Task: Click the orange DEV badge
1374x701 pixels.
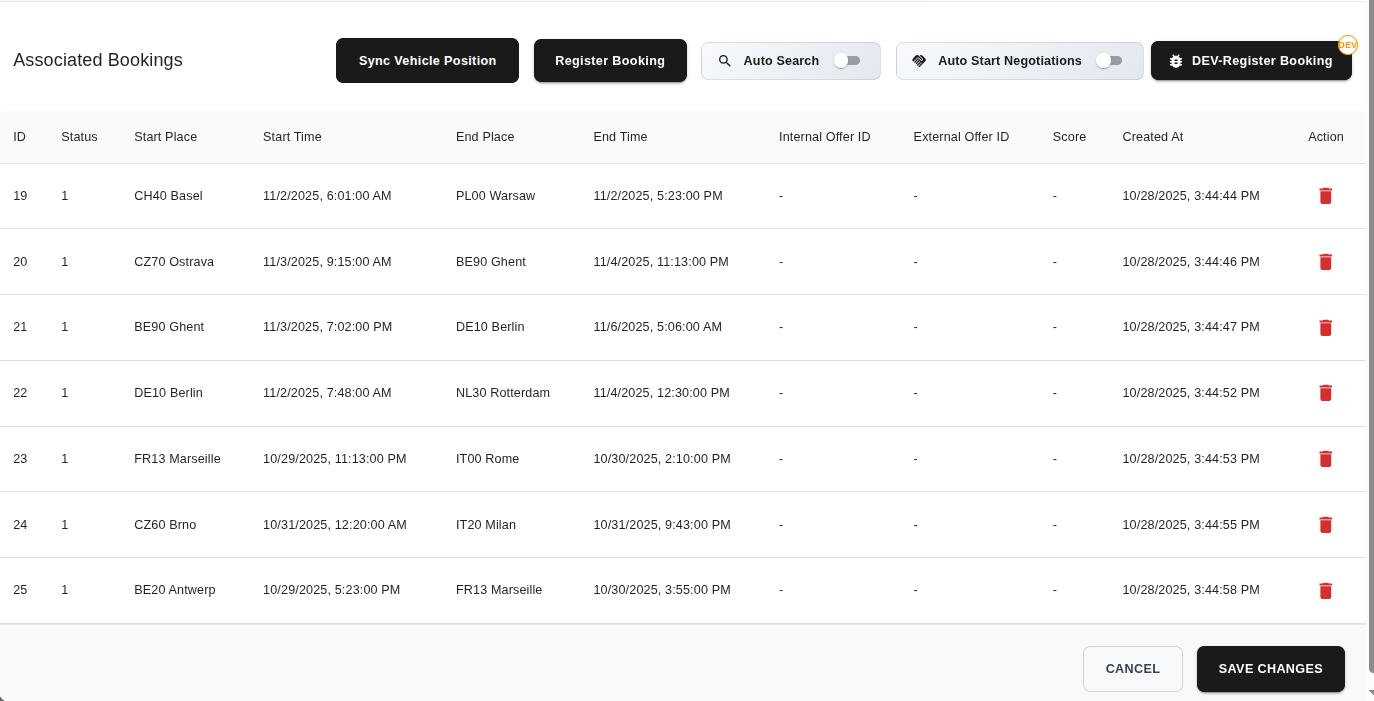Action: [x=1350, y=45]
